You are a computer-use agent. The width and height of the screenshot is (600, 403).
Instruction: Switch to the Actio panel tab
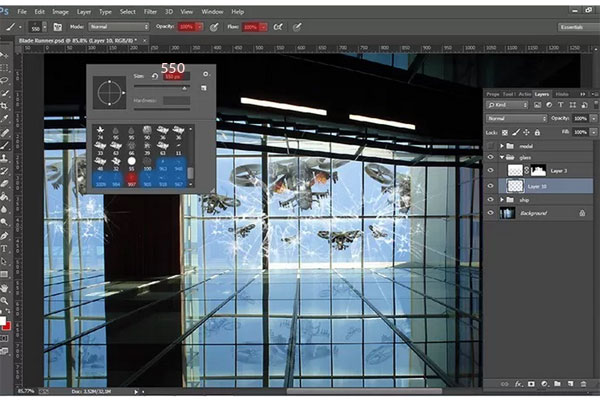tap(525, 94)
